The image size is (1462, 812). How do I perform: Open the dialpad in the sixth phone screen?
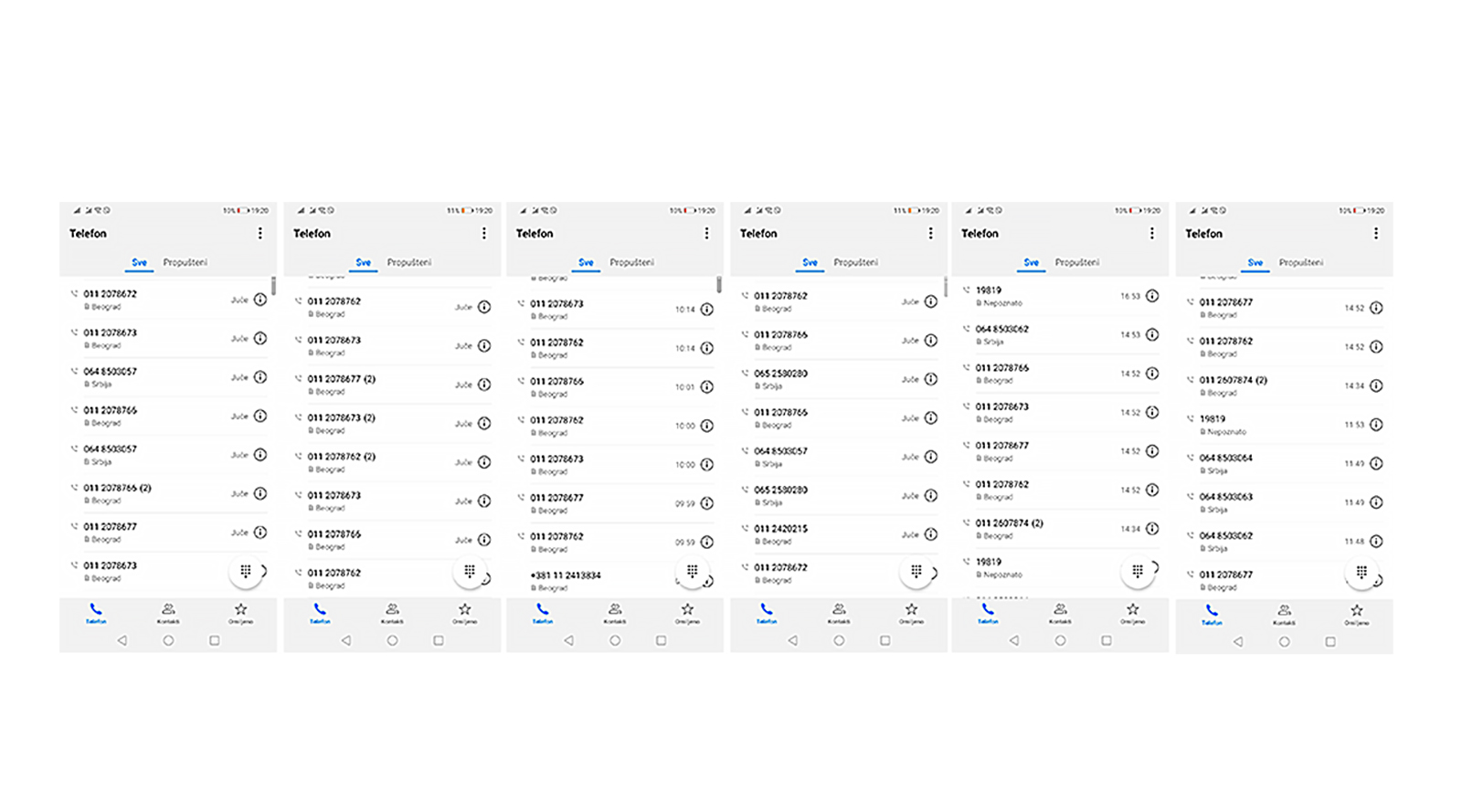point(1361,572)
